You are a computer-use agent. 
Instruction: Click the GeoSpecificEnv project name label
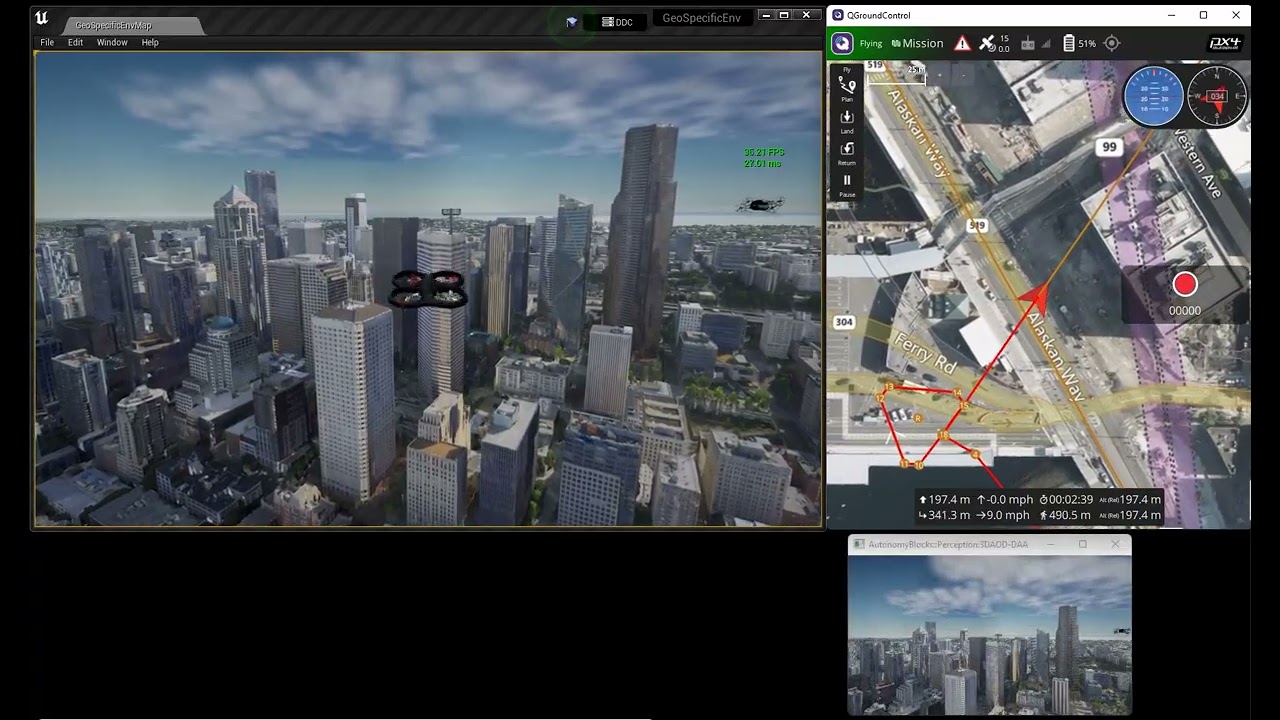[x=701, y=18]
